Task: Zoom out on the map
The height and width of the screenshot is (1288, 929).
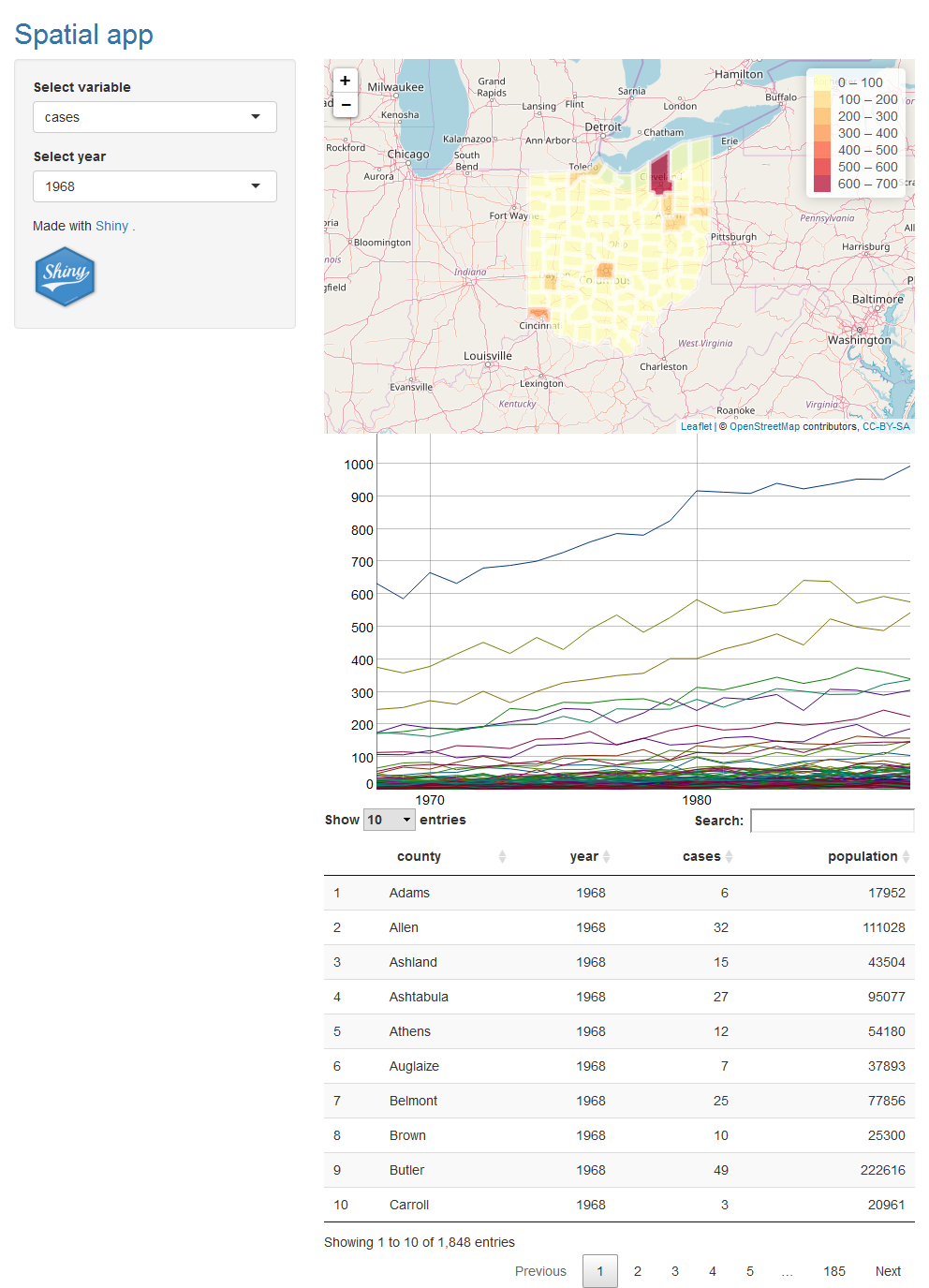Action: click(345, 105)
